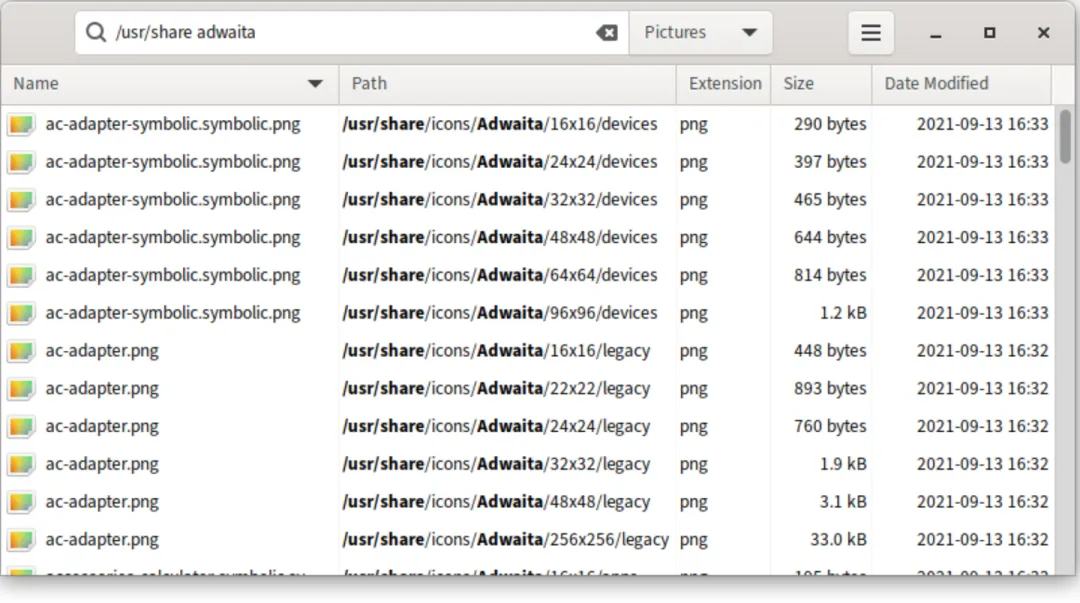Screen dimensions: 1080x603
Task: Click path /usr/share/icons/Adwaita/48x48/legacy
Action: [497, 502]
